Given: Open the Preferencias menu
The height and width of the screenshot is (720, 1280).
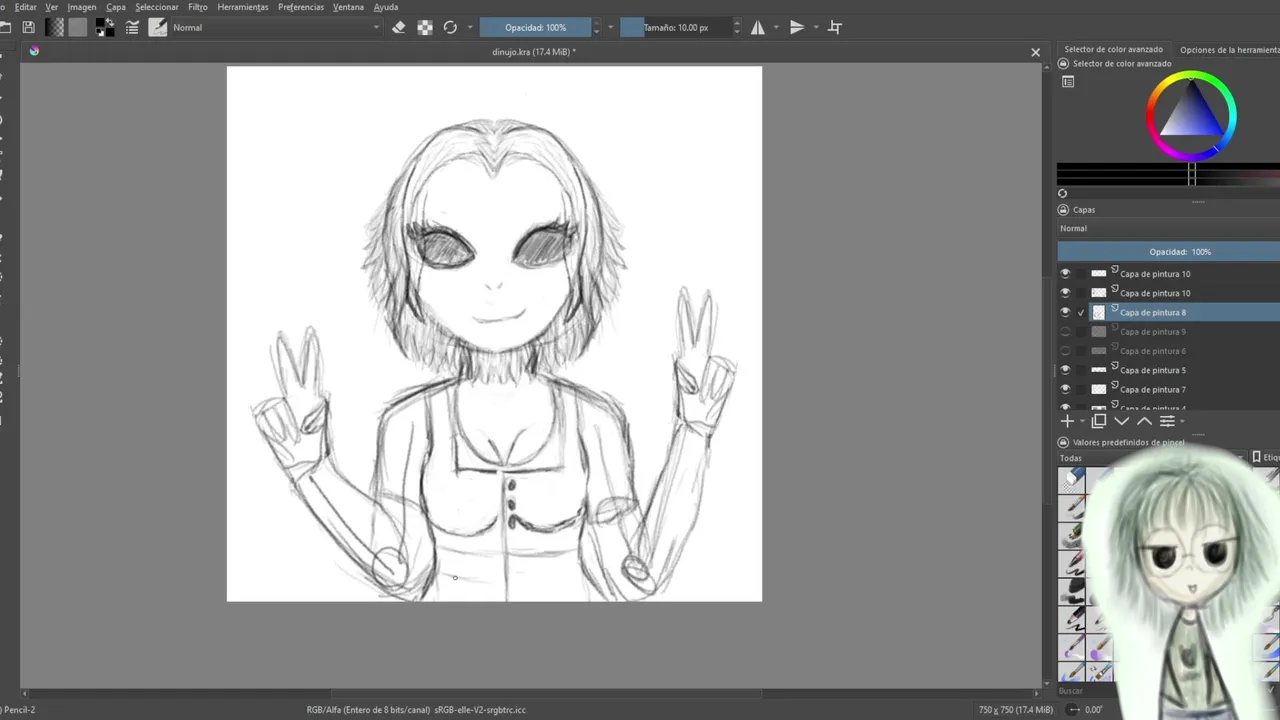Looking at the screenshot, I should coord(301,7).
